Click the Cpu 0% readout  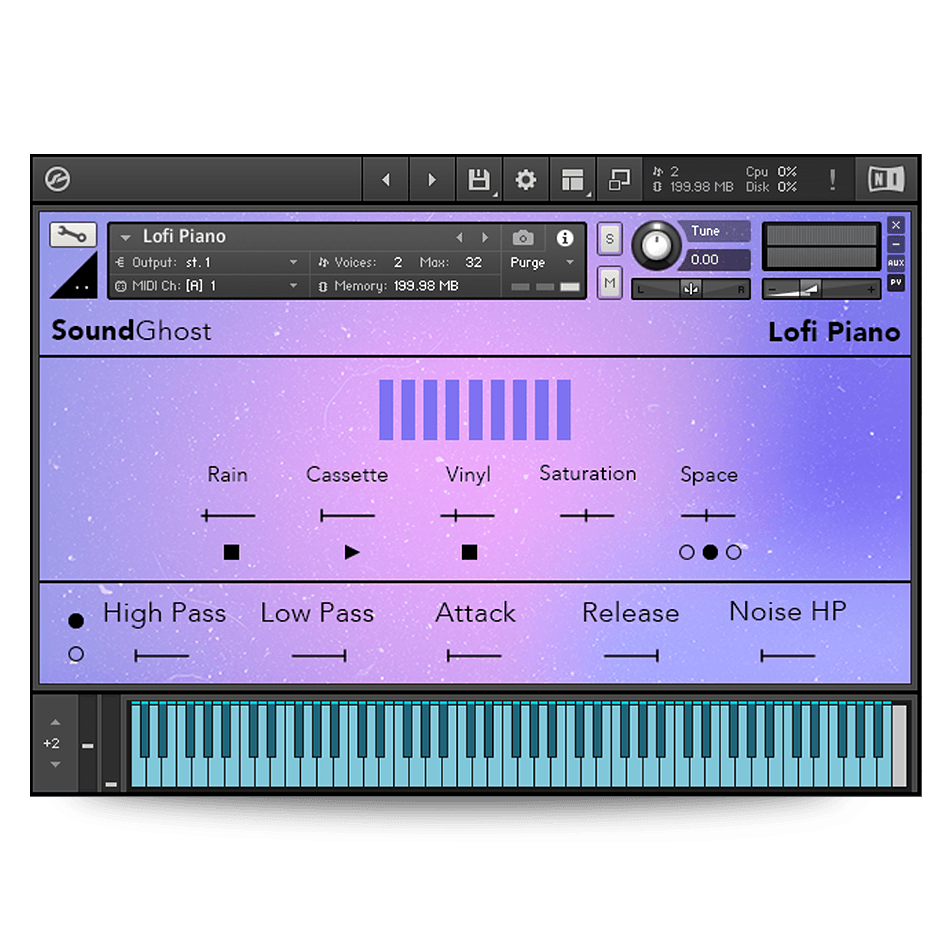[771, 172]
